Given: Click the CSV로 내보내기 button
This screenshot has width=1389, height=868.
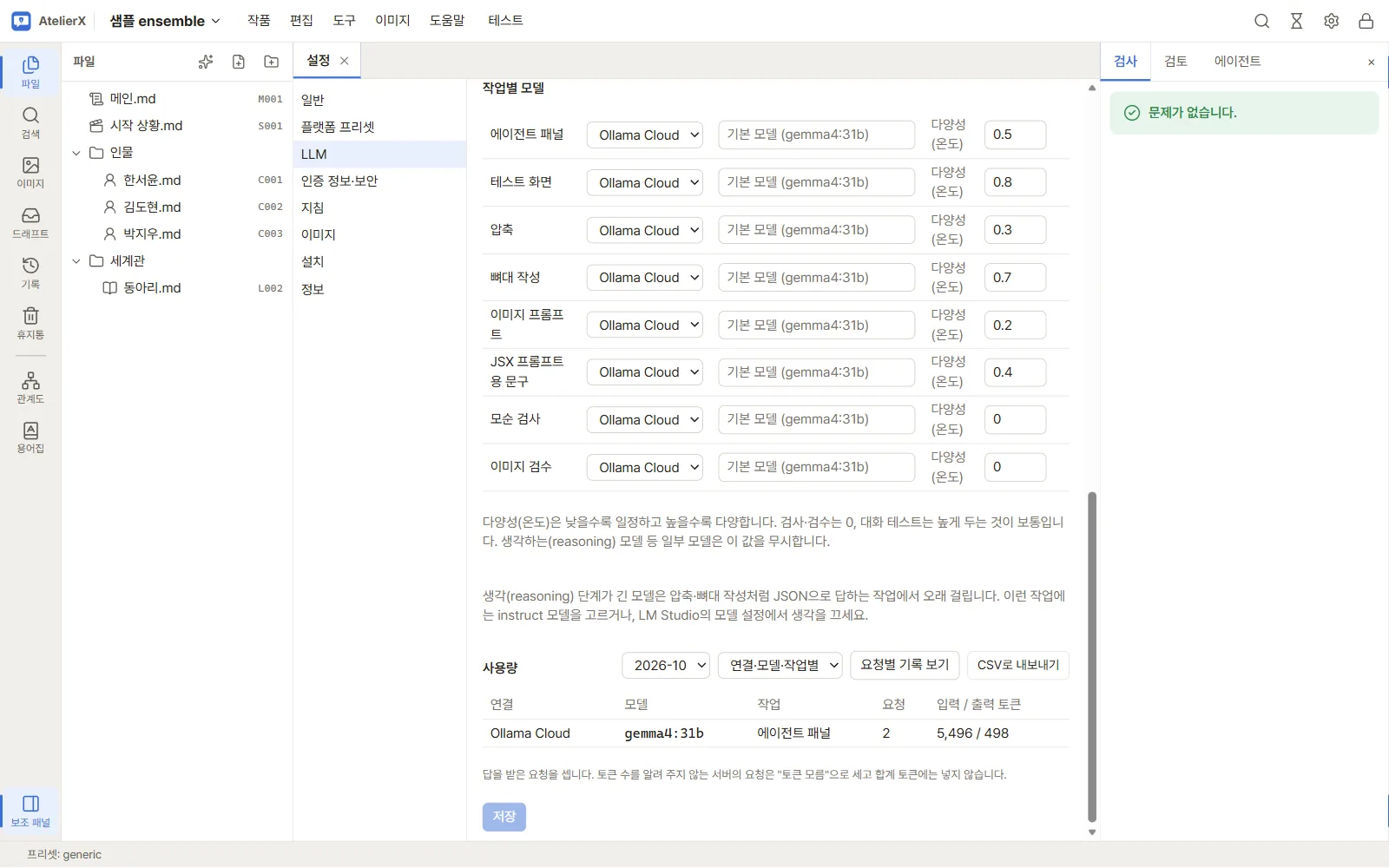Looking at the screenshot, I should 1018,665.
